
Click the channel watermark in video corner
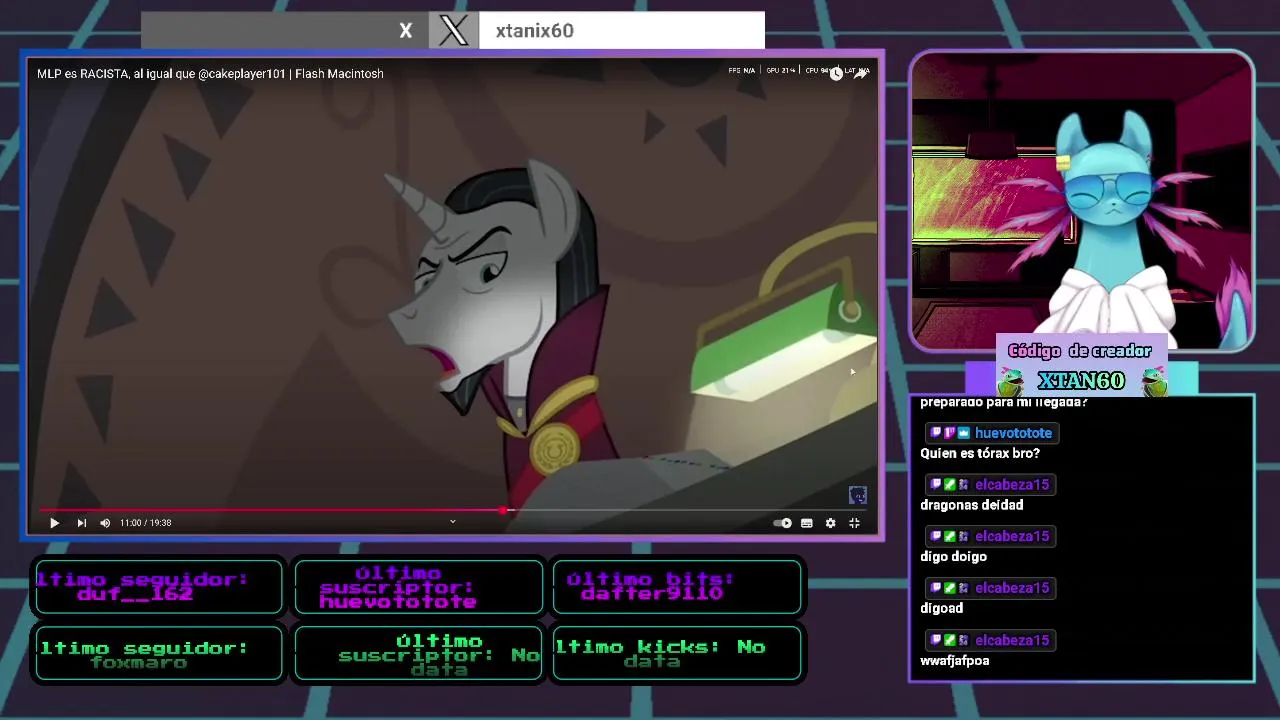tap(857, 495)
